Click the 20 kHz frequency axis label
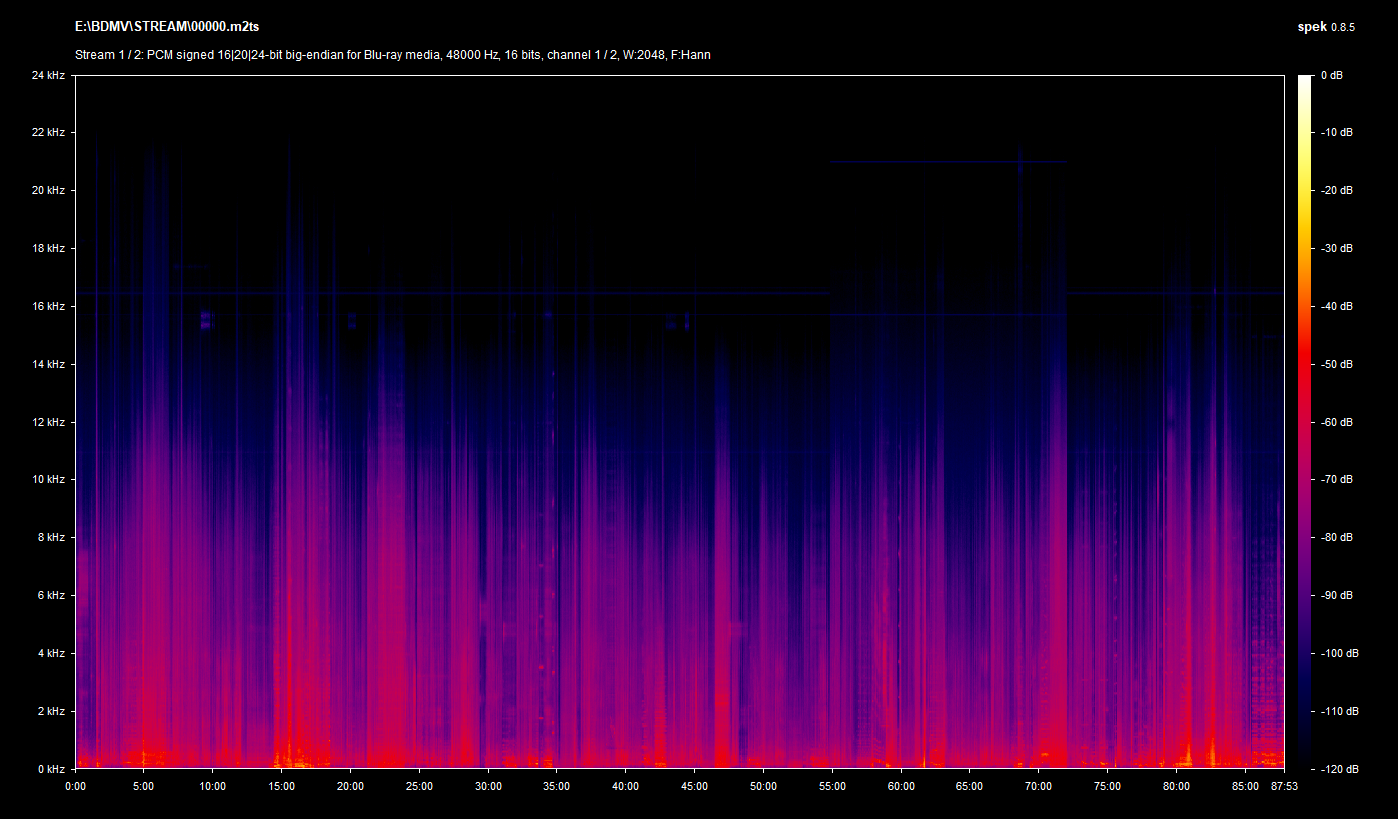This screenshot has height=819, width=1398. (47, 191)
